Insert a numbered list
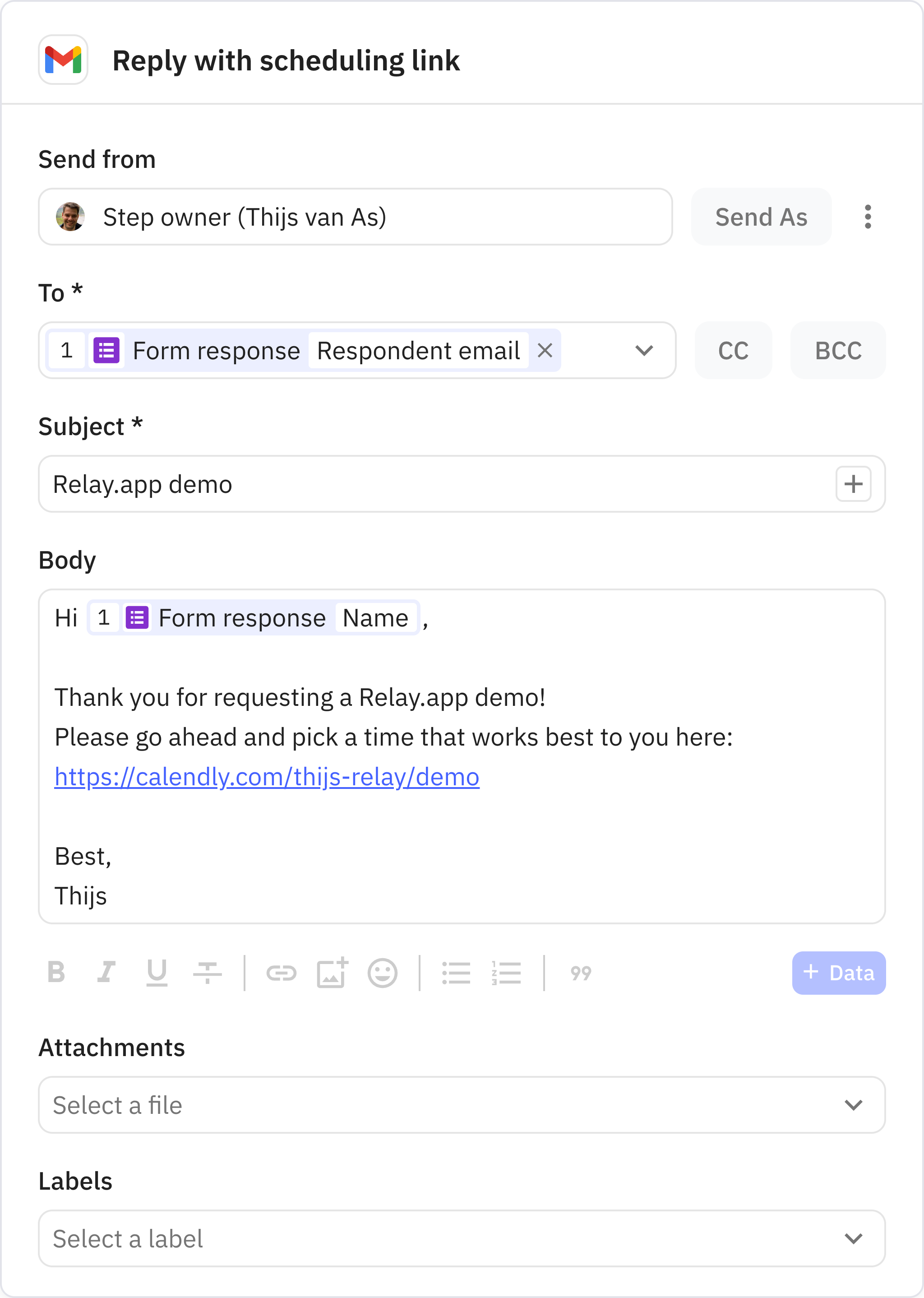The height and width of the screenshot is (1298, 924). (506, 973)
